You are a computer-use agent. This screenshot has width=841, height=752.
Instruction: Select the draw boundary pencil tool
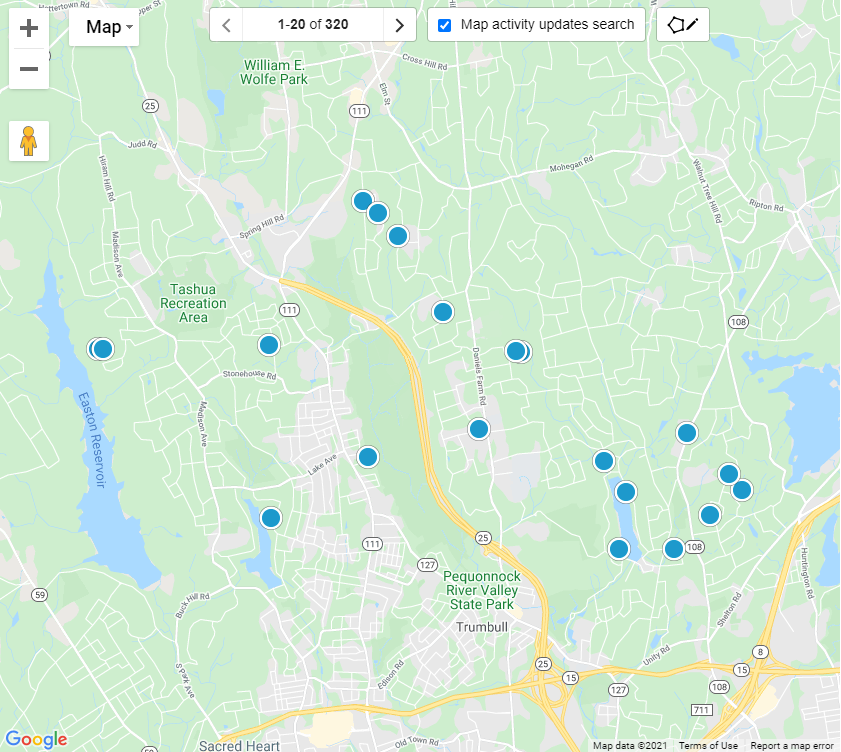point(683,24)
